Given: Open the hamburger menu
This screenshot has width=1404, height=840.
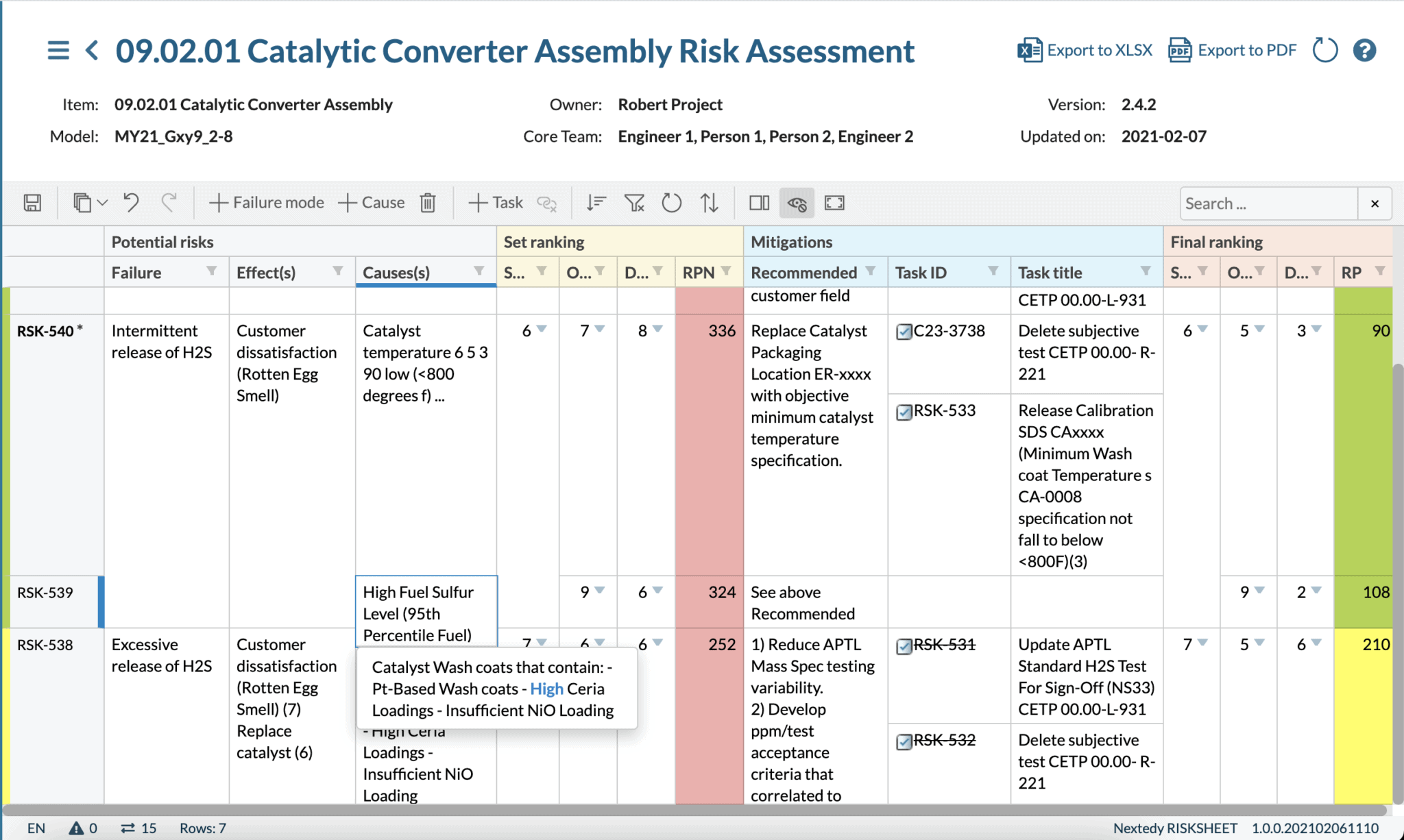Looking at the screenshot, I should [x=58, y=50].
